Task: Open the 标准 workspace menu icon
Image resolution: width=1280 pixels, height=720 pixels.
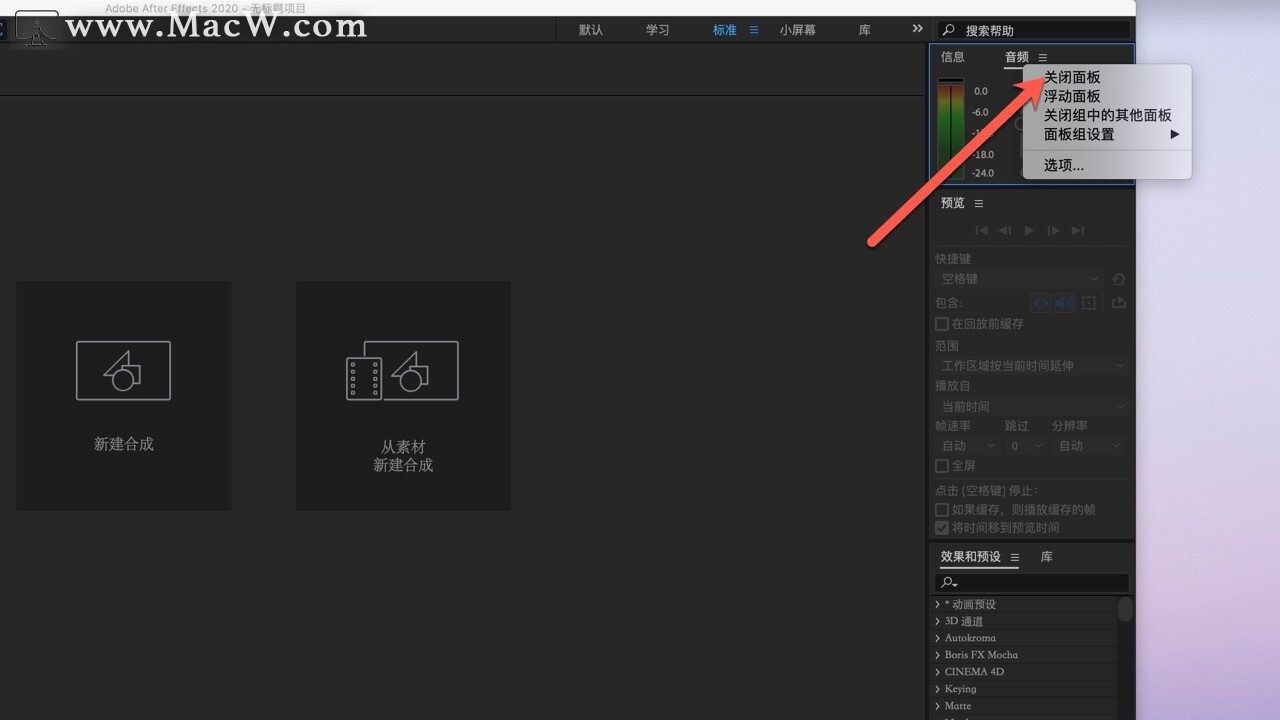Action: [x=754, y=30]
